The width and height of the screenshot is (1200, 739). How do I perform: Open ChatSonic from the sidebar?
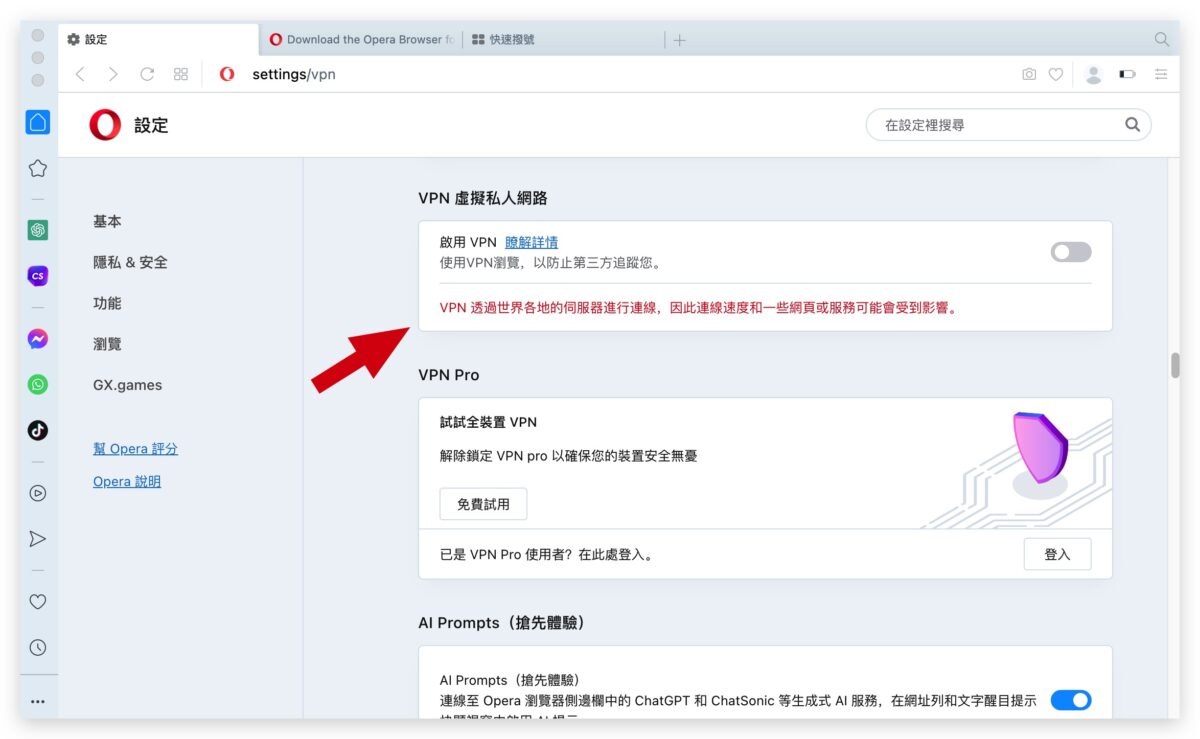pos(37,276)
